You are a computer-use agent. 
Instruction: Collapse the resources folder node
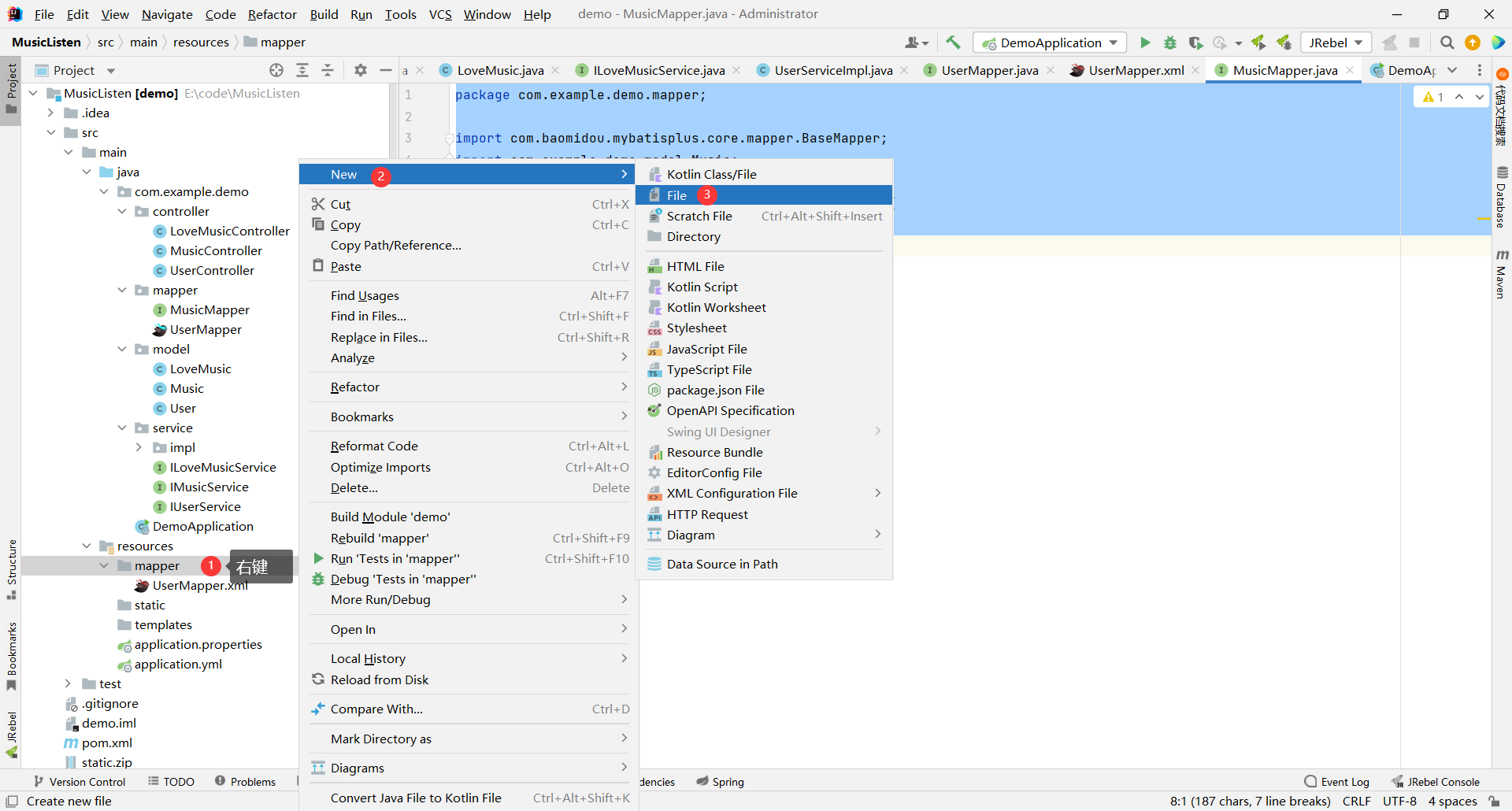[x=87, y=546]
